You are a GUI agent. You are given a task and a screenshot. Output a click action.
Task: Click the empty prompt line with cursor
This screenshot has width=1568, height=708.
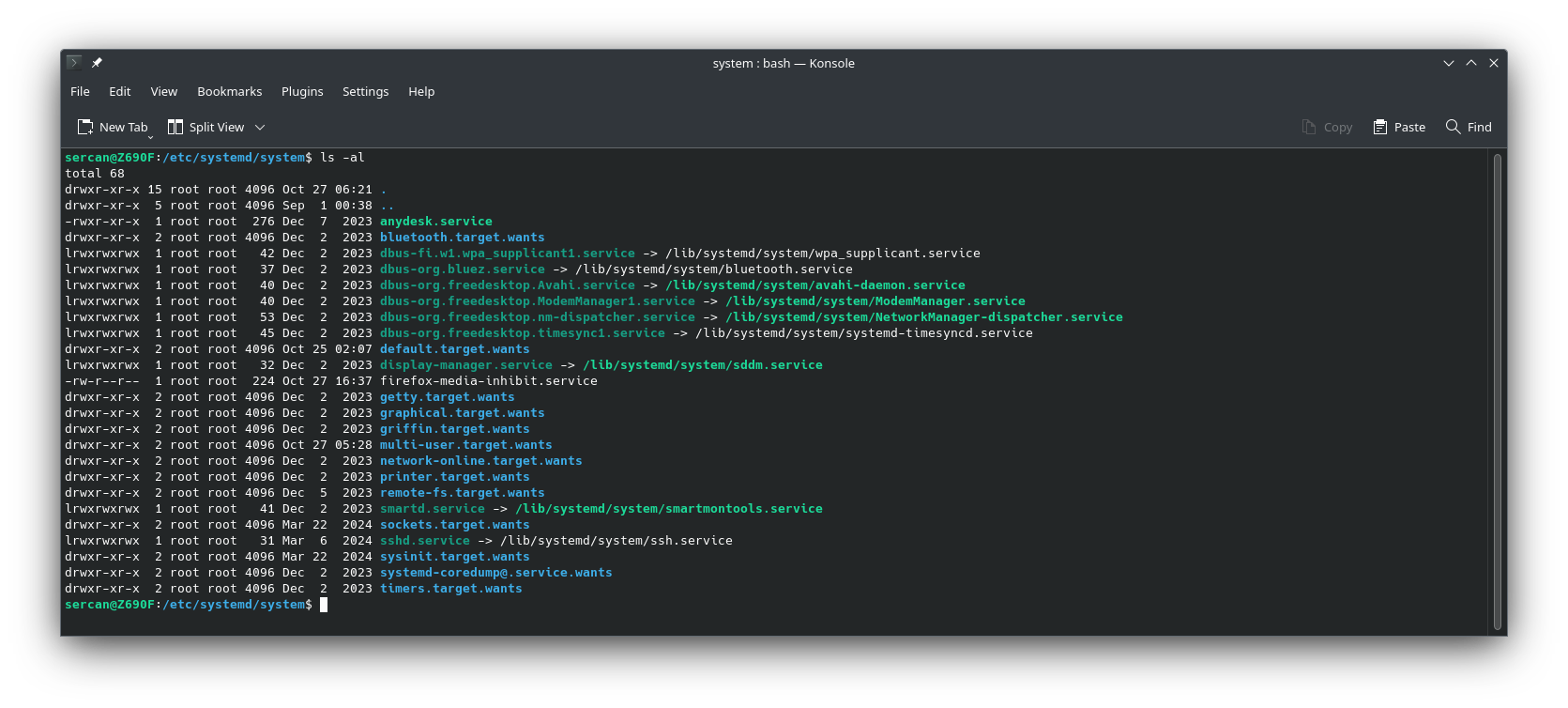(x=196, y=605)
